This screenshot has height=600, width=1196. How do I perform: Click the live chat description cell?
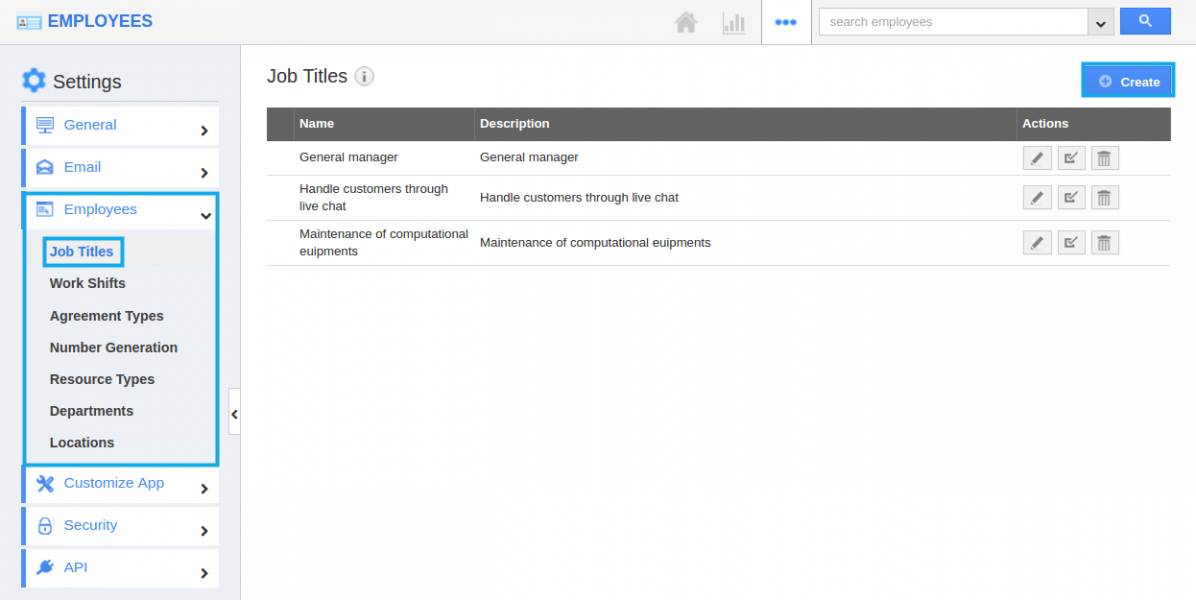(579, 197)
